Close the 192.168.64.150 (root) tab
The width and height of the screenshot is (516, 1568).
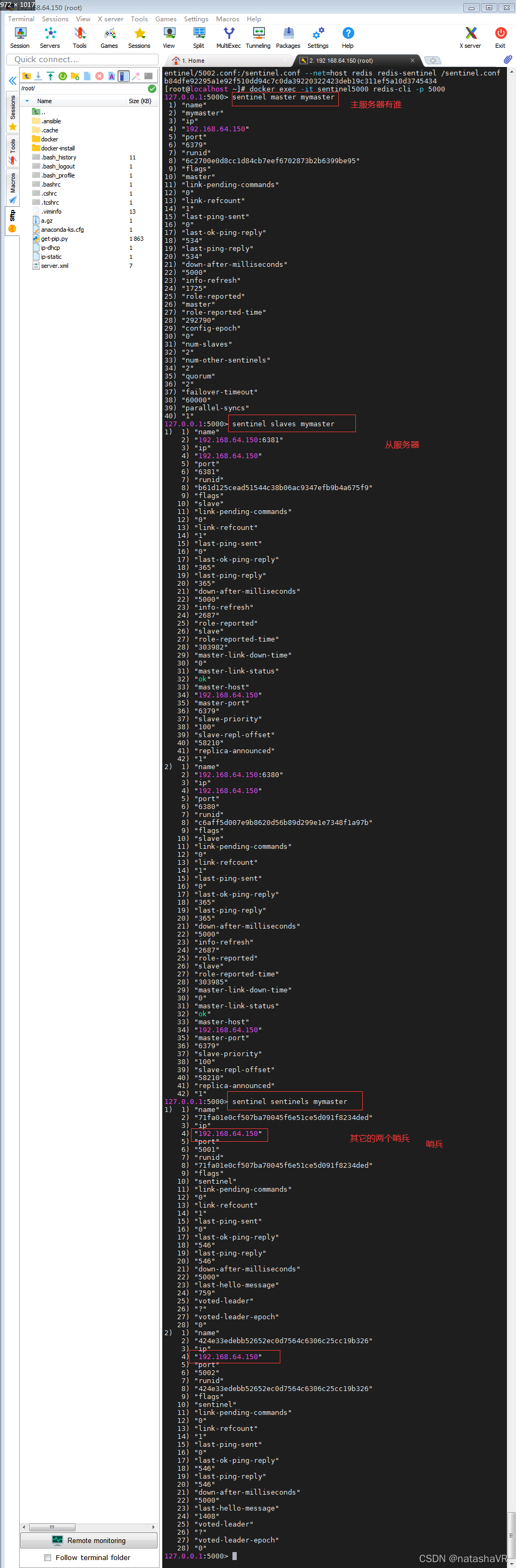point(412,60)
